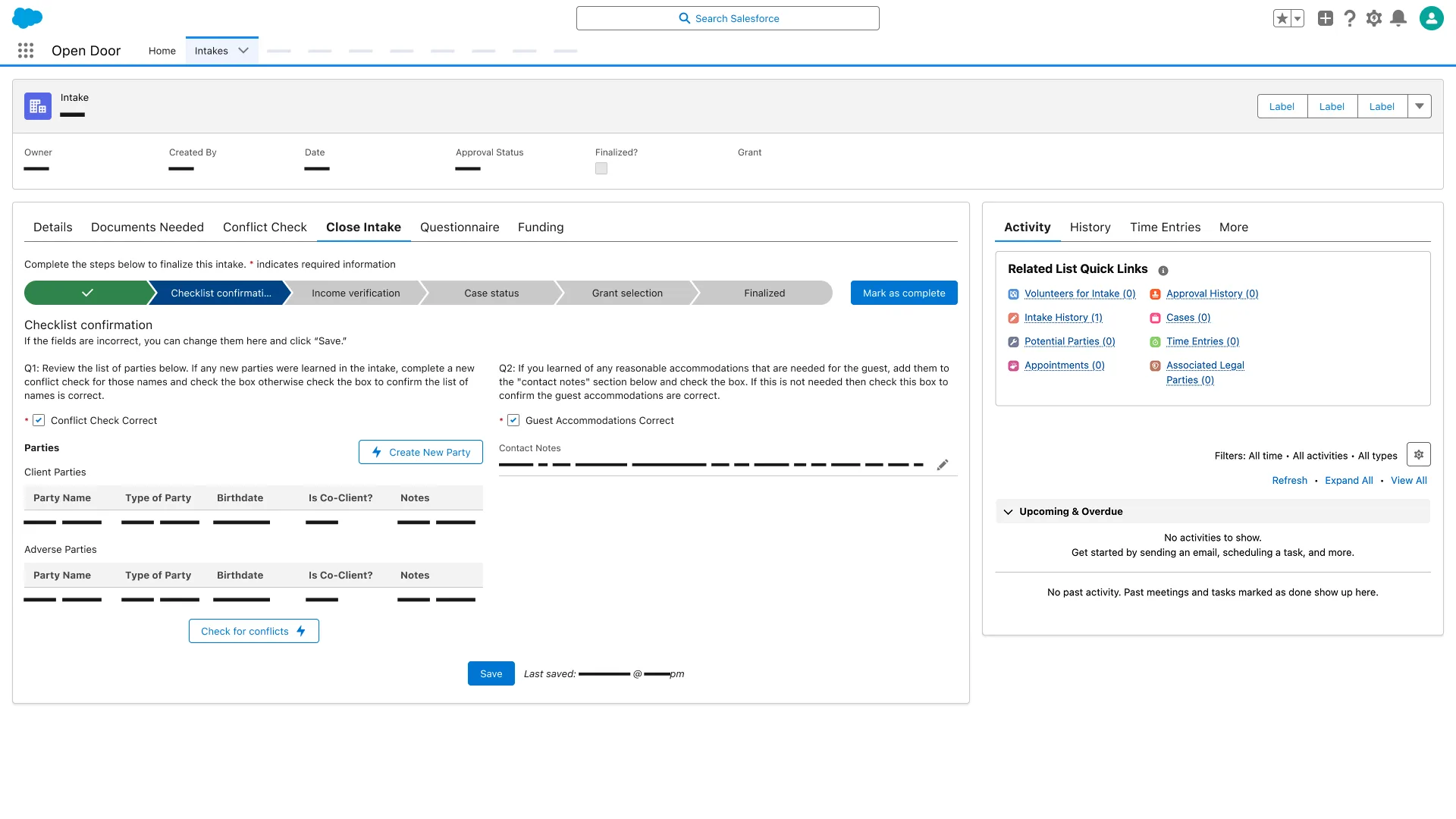Click the Intake History list icon
Image resolution: width=1456 pixels, height=819 pixels.
1013,318
